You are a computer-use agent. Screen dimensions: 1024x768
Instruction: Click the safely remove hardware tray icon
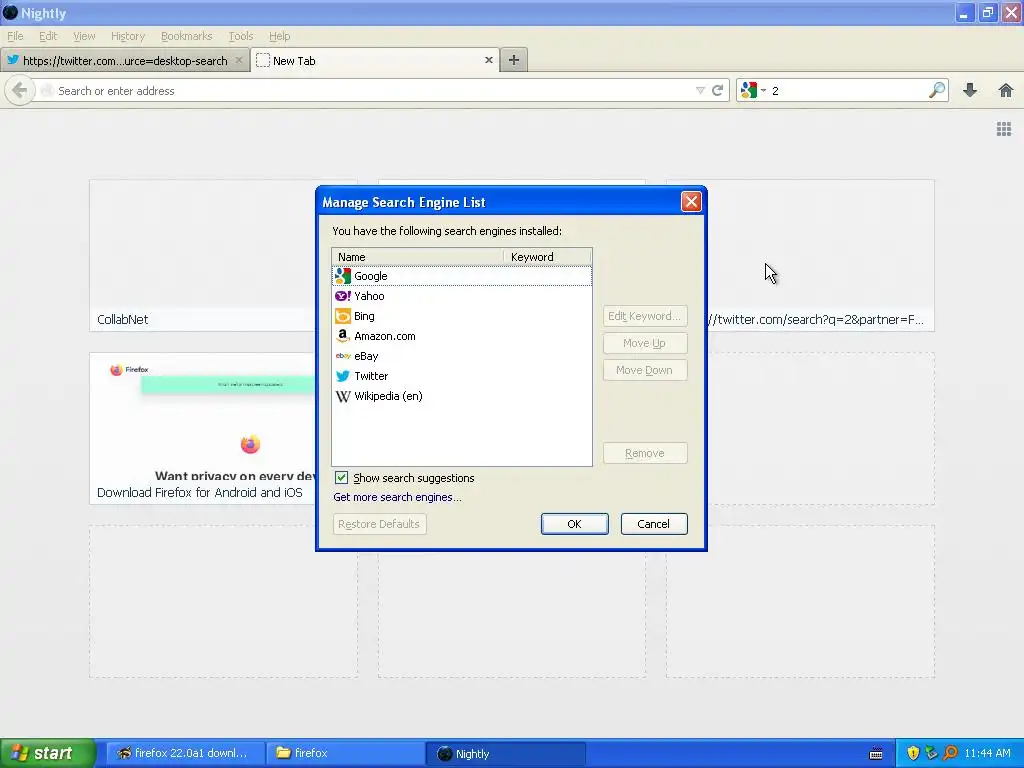click(931, 753)
